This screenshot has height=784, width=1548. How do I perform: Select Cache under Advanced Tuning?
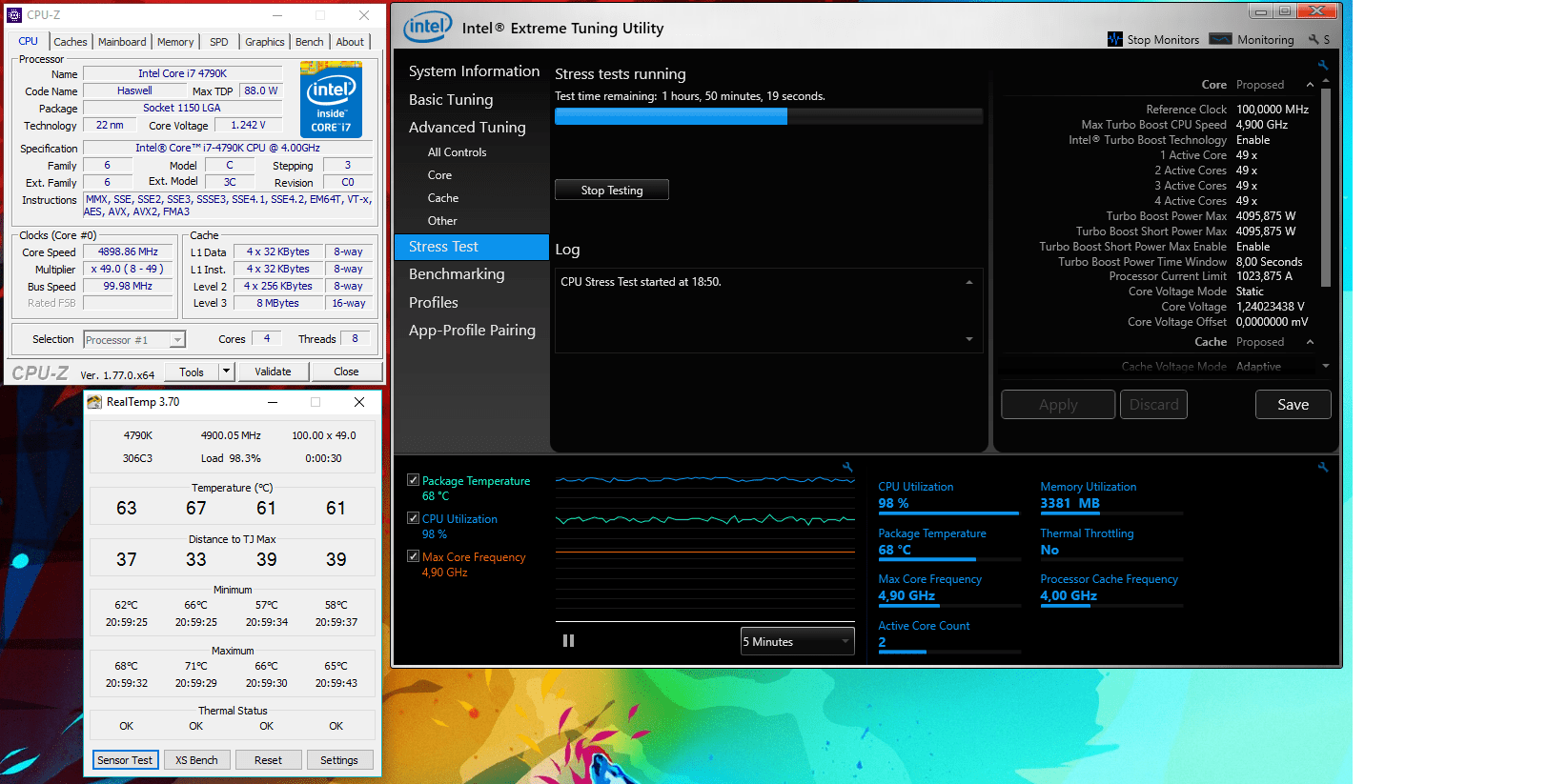pos(443,198)
